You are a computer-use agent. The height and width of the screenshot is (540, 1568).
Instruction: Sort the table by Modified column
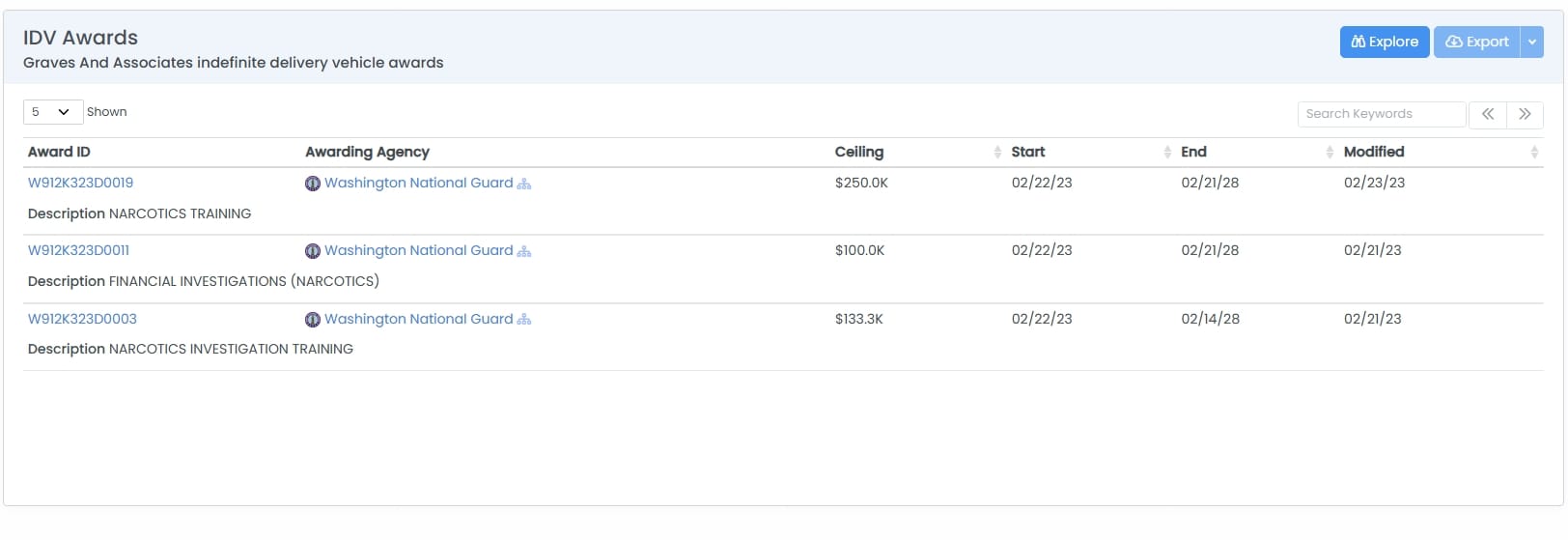pyautogui.click(x=1533, y=153)
